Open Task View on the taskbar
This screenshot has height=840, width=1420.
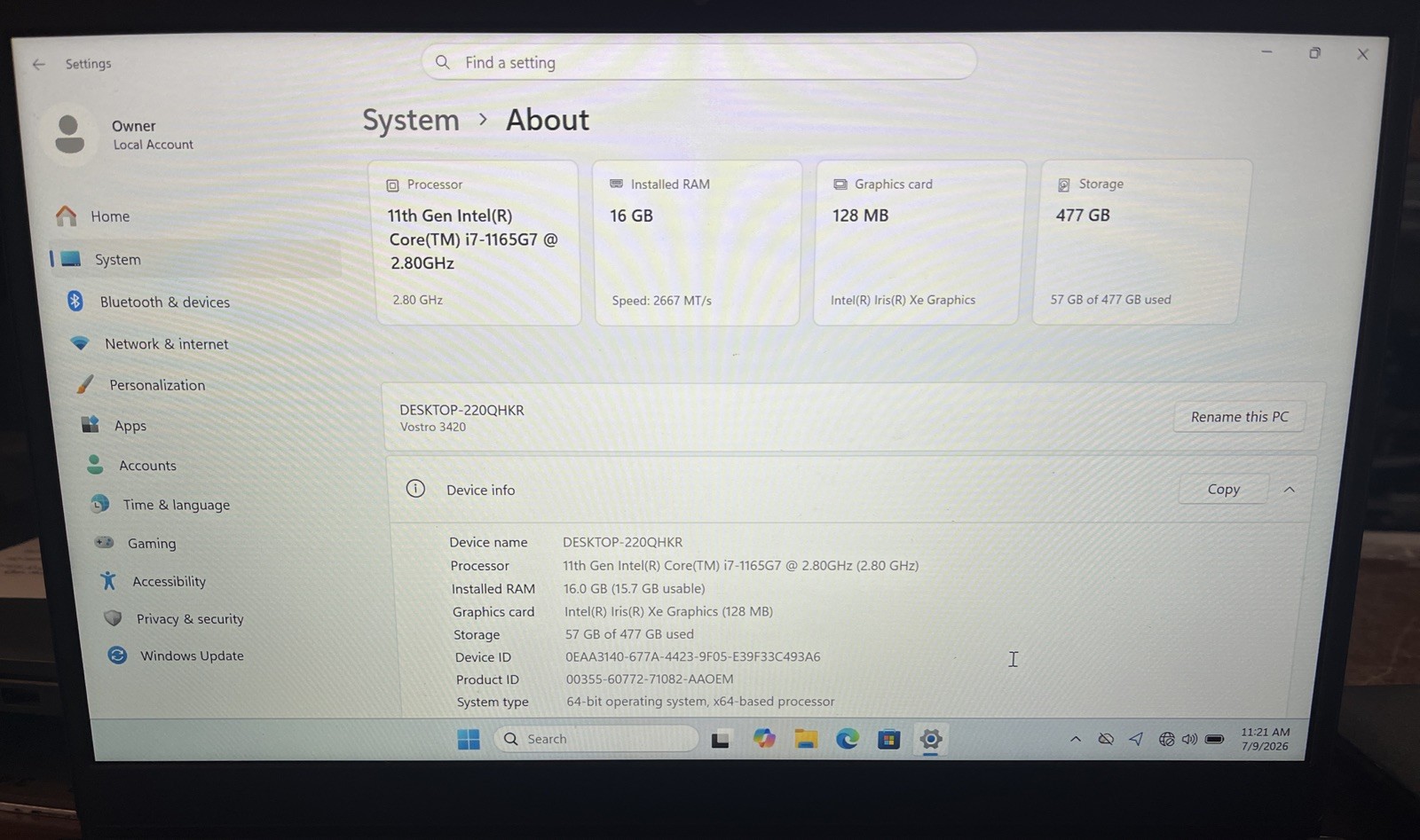[x=721, y=739]
